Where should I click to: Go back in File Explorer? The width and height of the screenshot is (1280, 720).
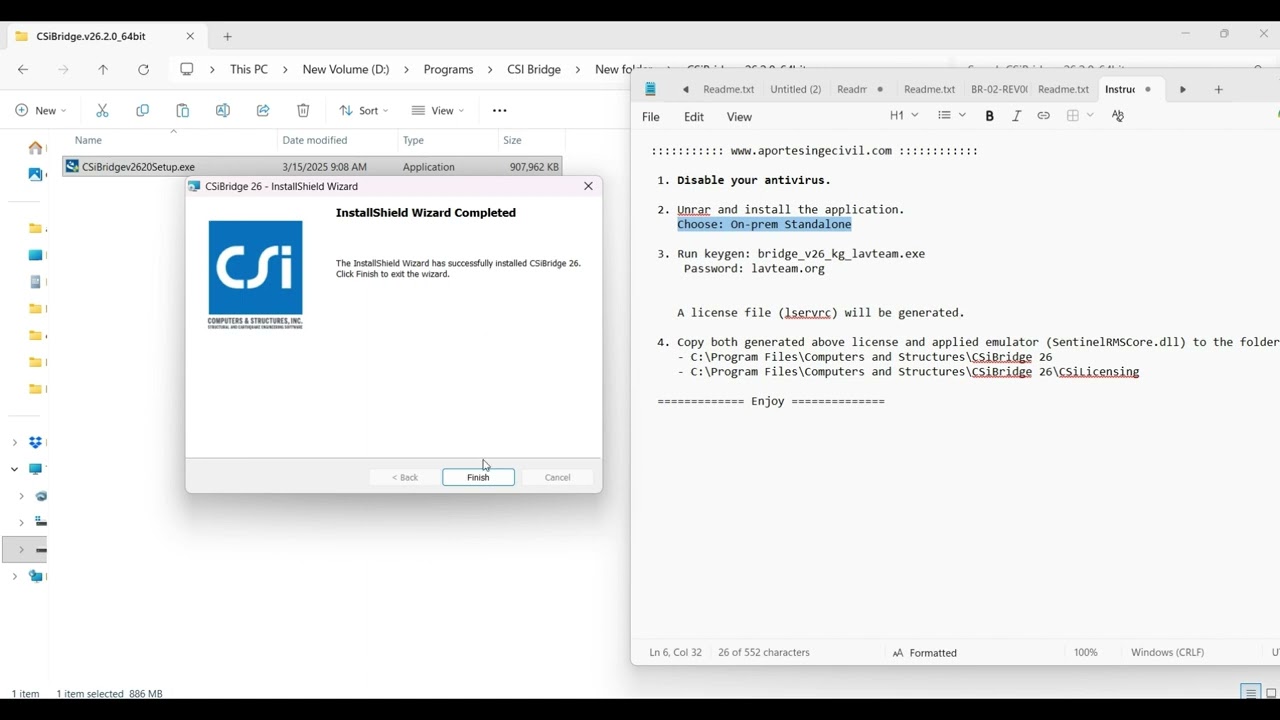point(23,69)
